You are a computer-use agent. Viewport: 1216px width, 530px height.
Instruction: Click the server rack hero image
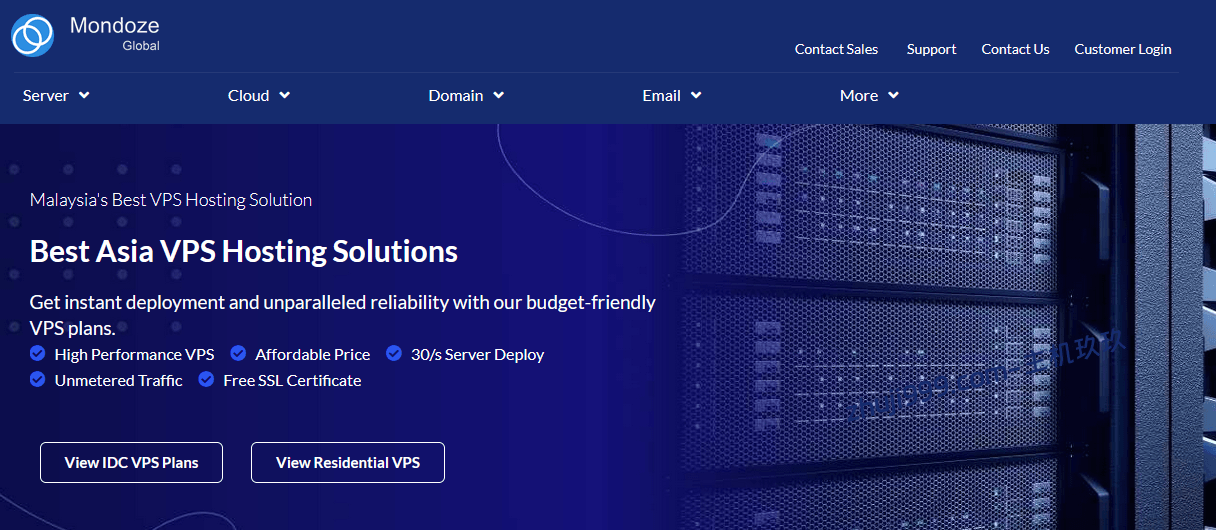940,320
